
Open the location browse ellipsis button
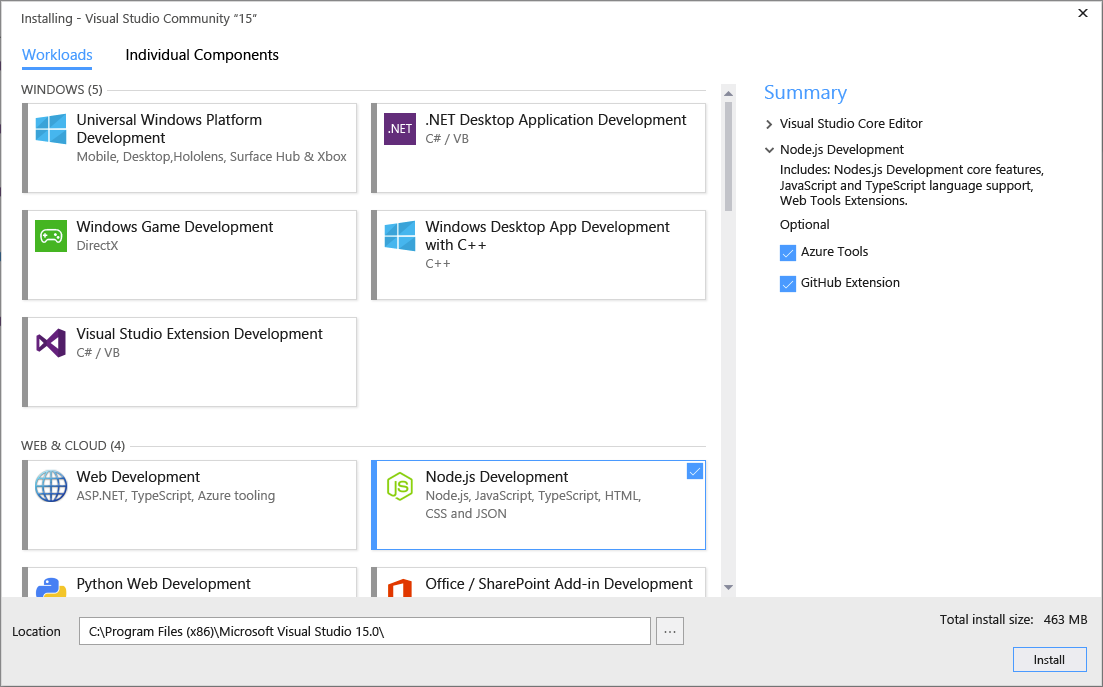(x=670, y=631)
